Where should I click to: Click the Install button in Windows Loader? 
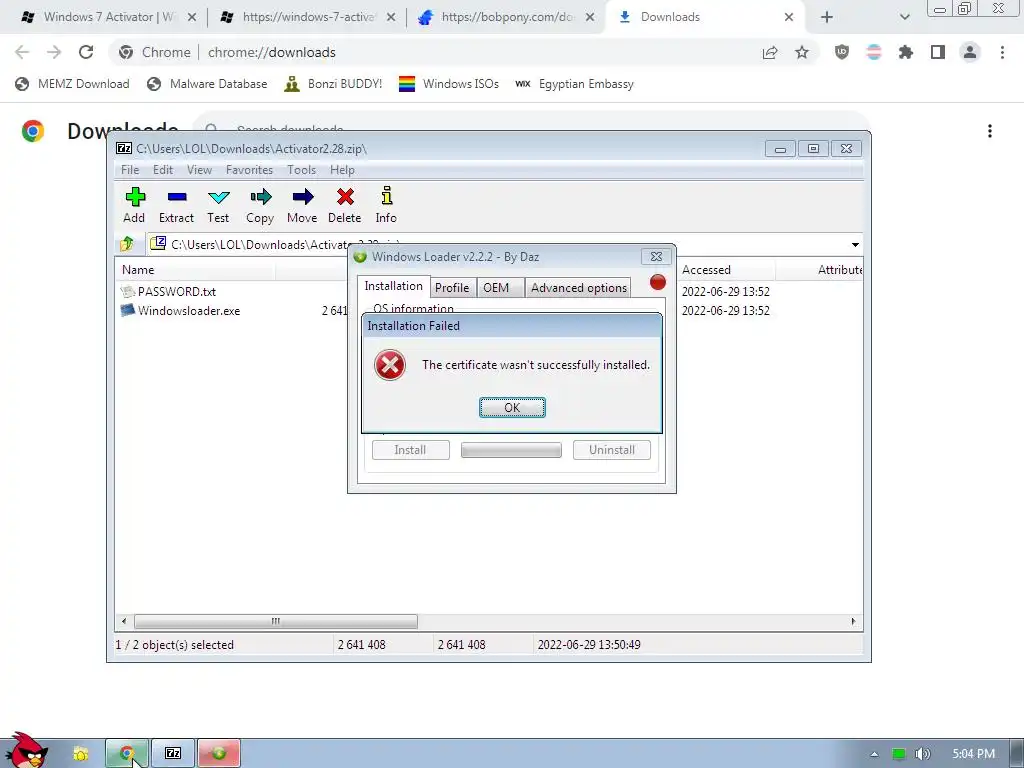[x=411, y=450]
